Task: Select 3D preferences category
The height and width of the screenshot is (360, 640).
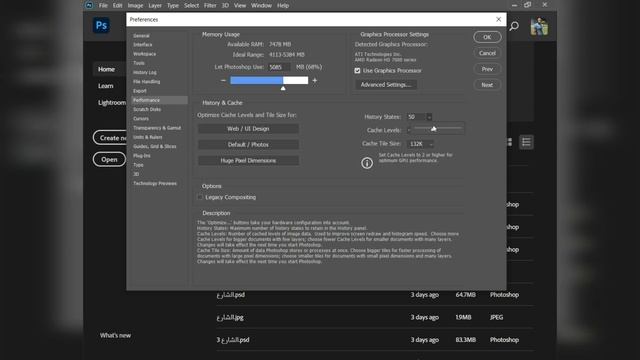Action: click(136, 174)
